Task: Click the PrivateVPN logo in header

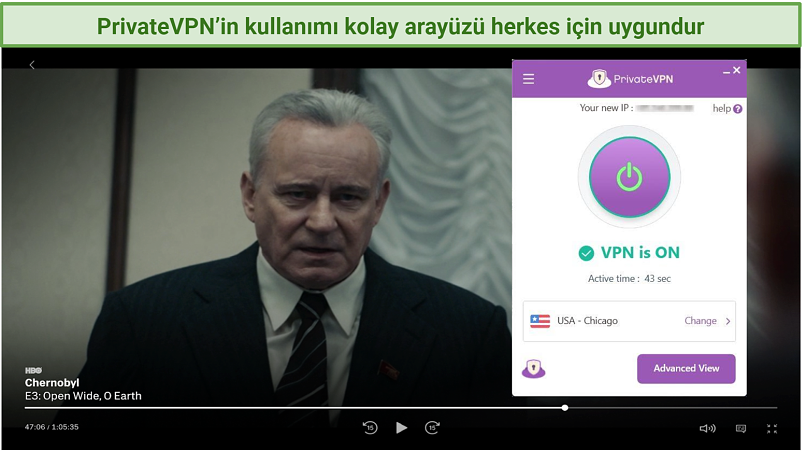Action: (630, 79)
